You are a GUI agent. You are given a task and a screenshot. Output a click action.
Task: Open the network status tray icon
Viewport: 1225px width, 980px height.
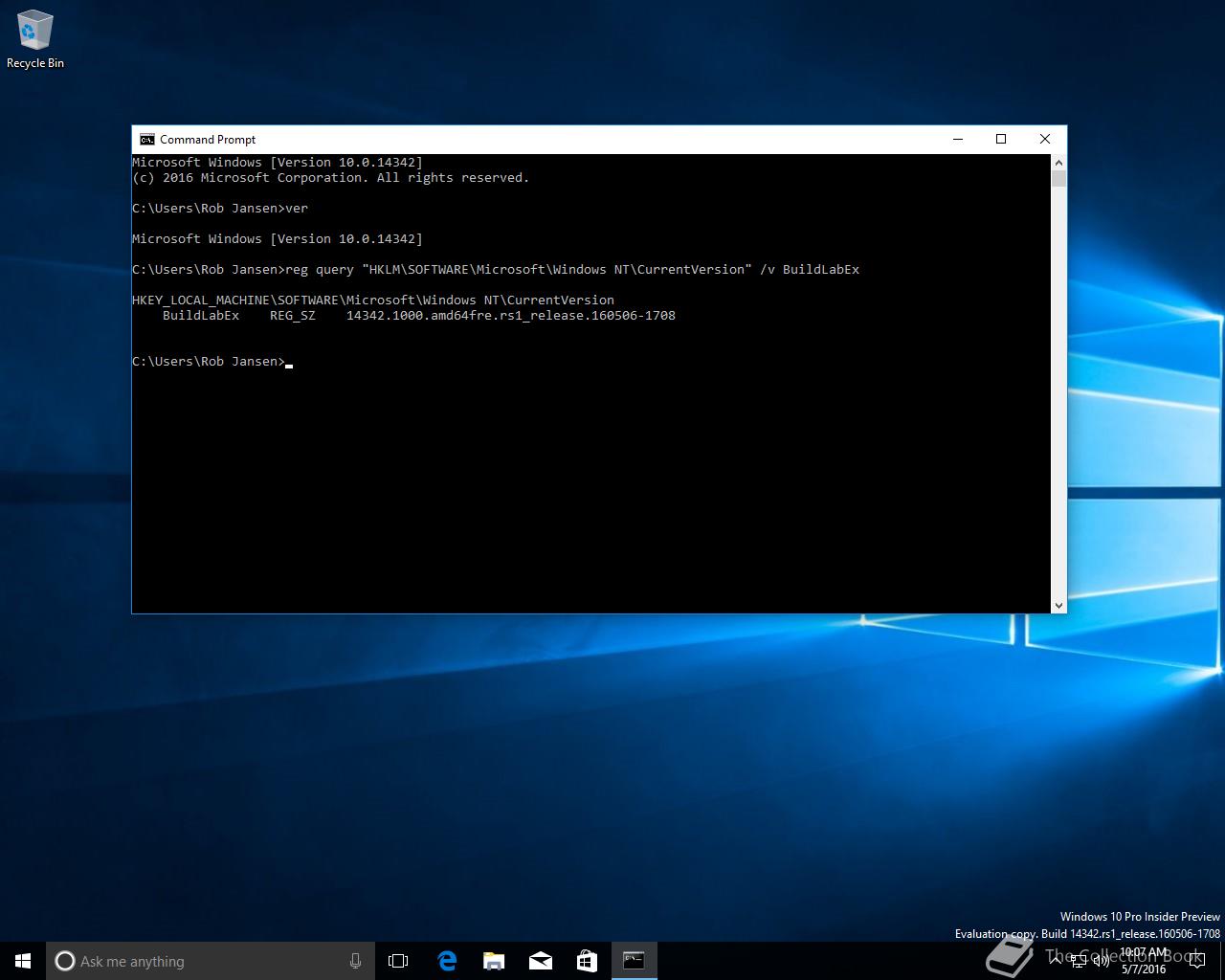point(1079,961)
